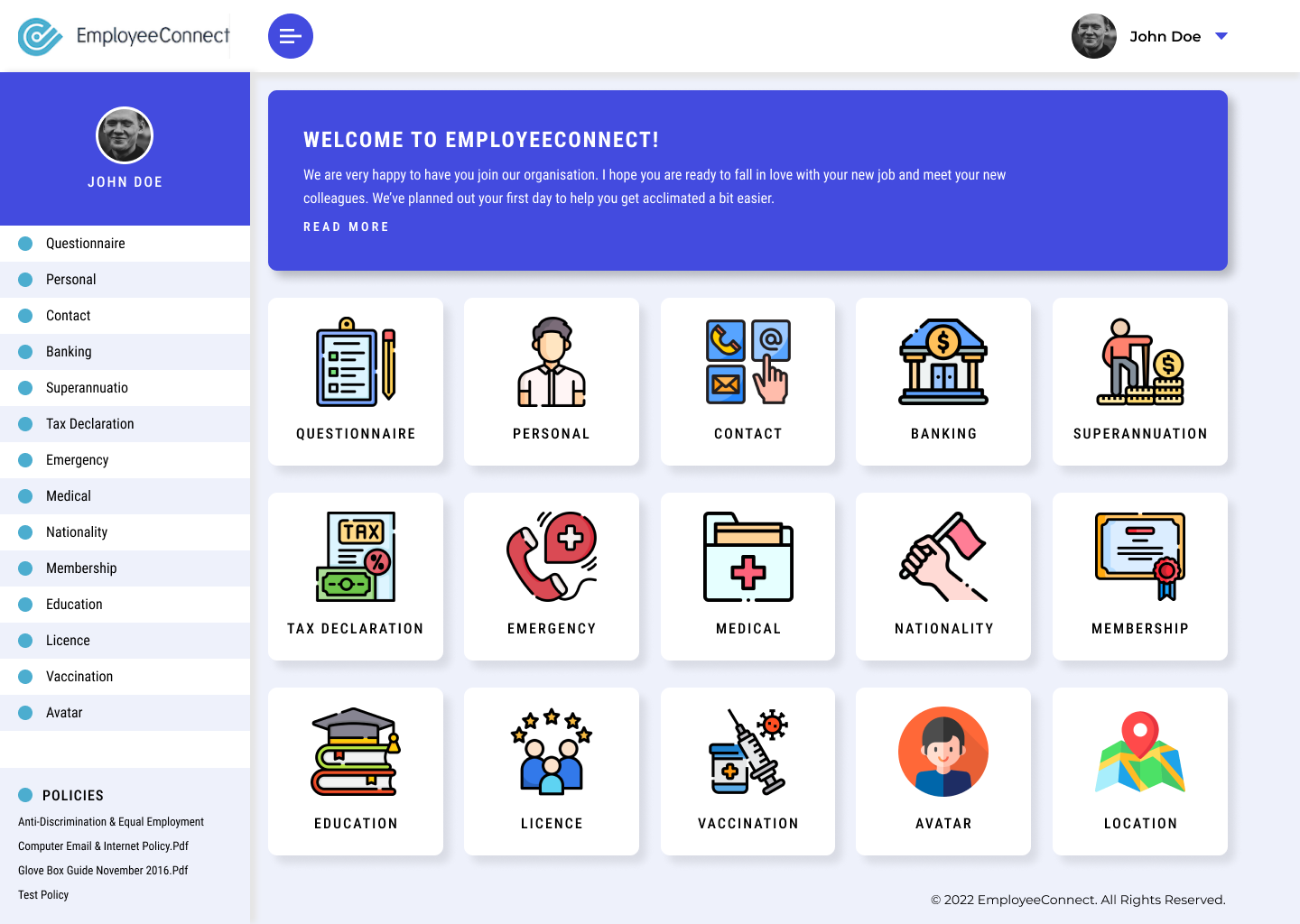This screenshot has height=924, width=1300.
Task: Click John Doe name in top header
Action: coord(1165,36)
